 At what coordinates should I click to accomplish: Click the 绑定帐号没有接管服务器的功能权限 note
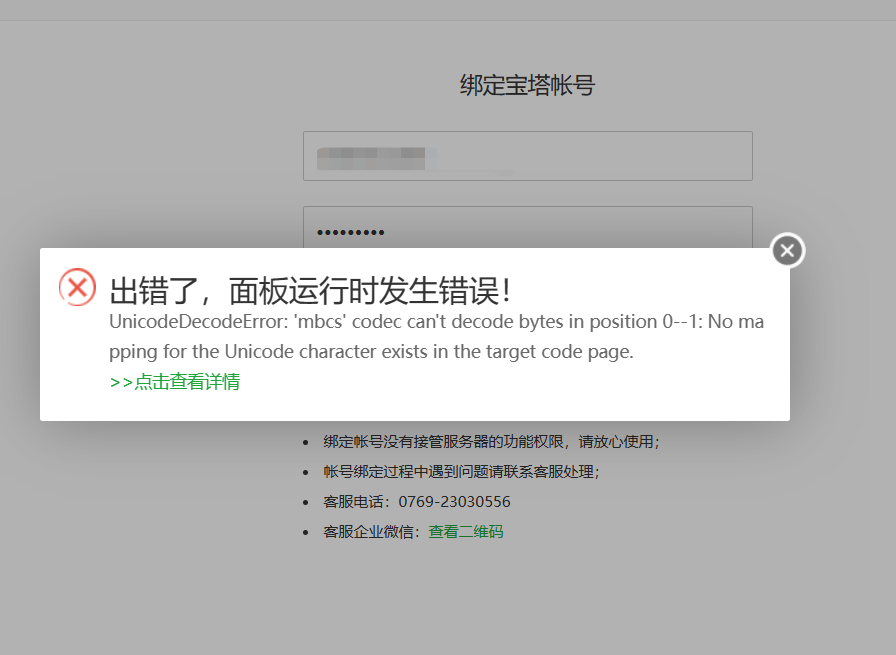click(x=491, y=442)
